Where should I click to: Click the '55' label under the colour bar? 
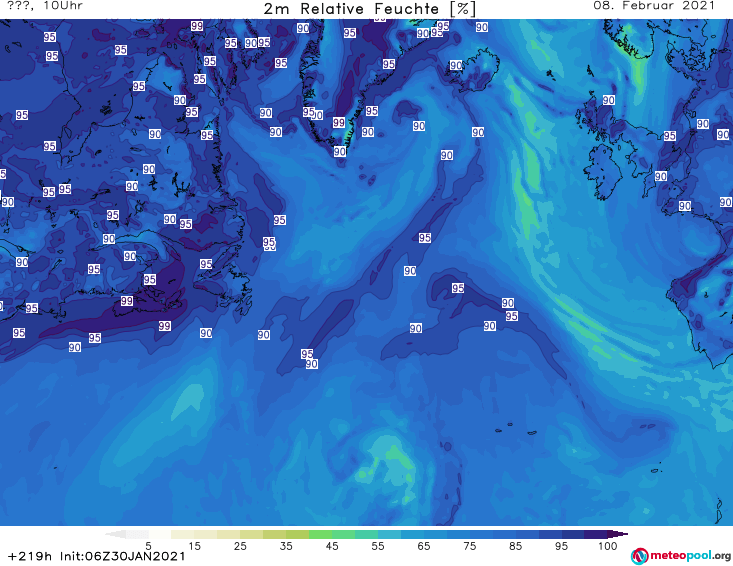(378, 546)
